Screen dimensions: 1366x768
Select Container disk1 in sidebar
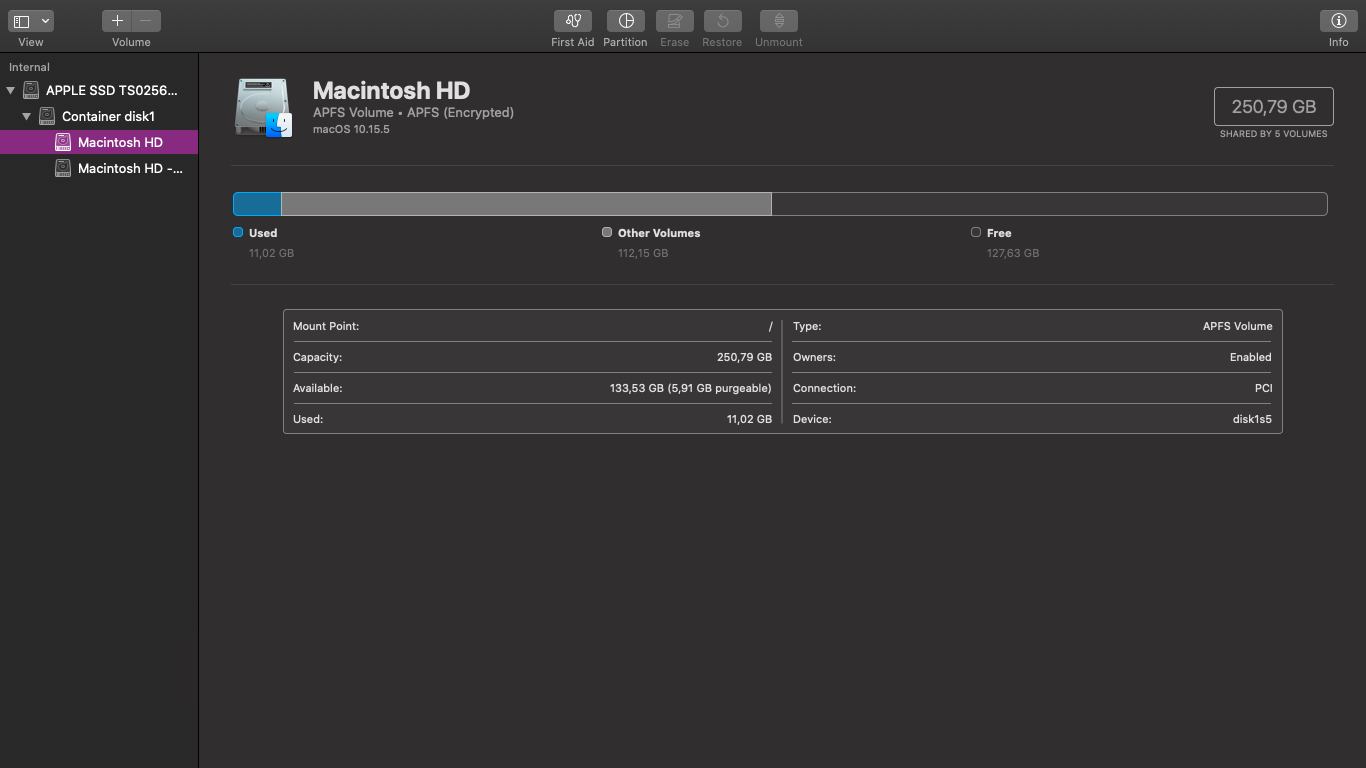(x=108, y=117)
